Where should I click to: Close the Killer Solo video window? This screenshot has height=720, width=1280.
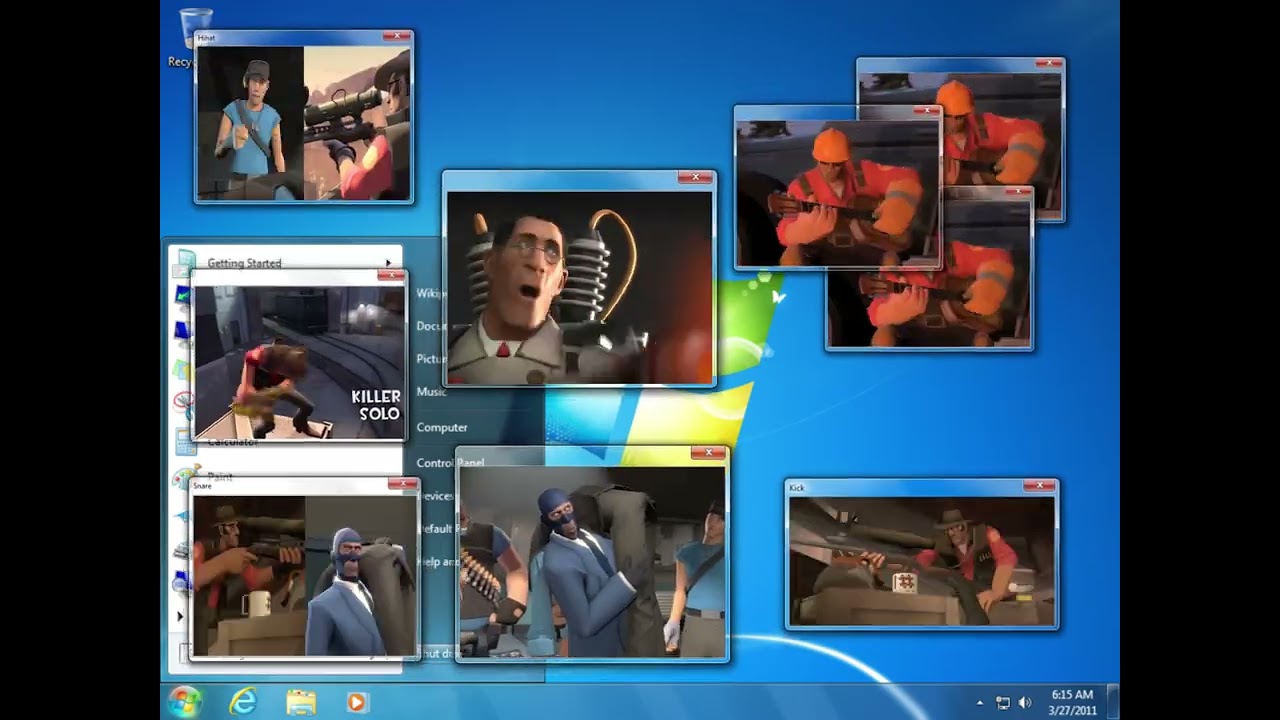391,275
